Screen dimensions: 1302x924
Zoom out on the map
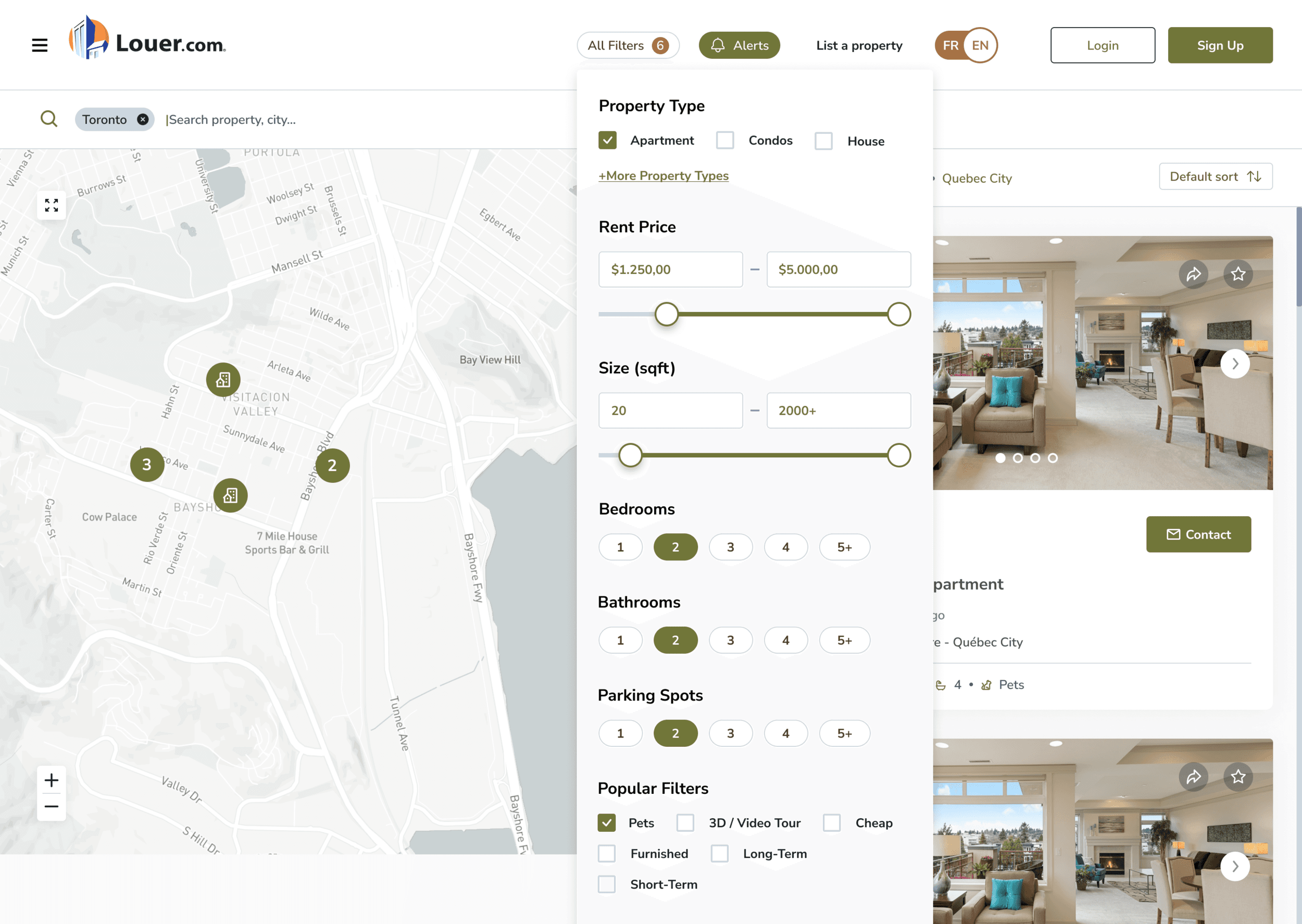[51, 806]
